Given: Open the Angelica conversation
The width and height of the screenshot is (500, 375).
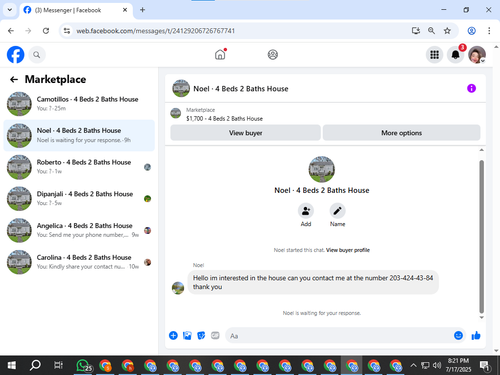Looking at the screenshot, I should point(79,230).
